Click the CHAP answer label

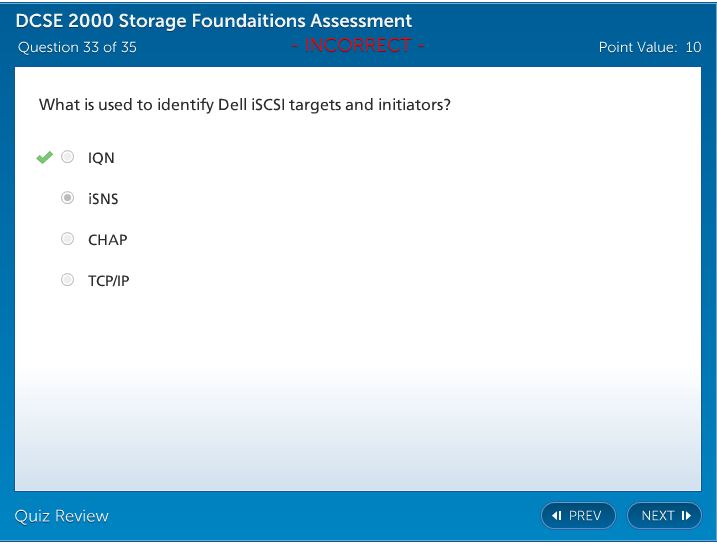107,240
